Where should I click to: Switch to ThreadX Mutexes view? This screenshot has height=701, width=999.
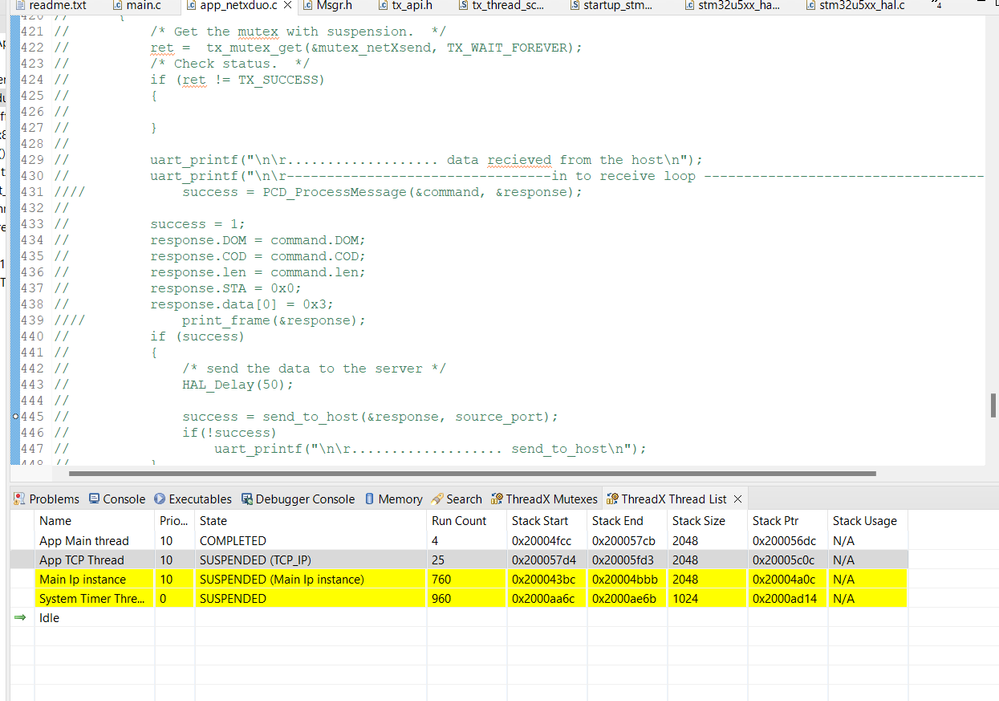544,499
